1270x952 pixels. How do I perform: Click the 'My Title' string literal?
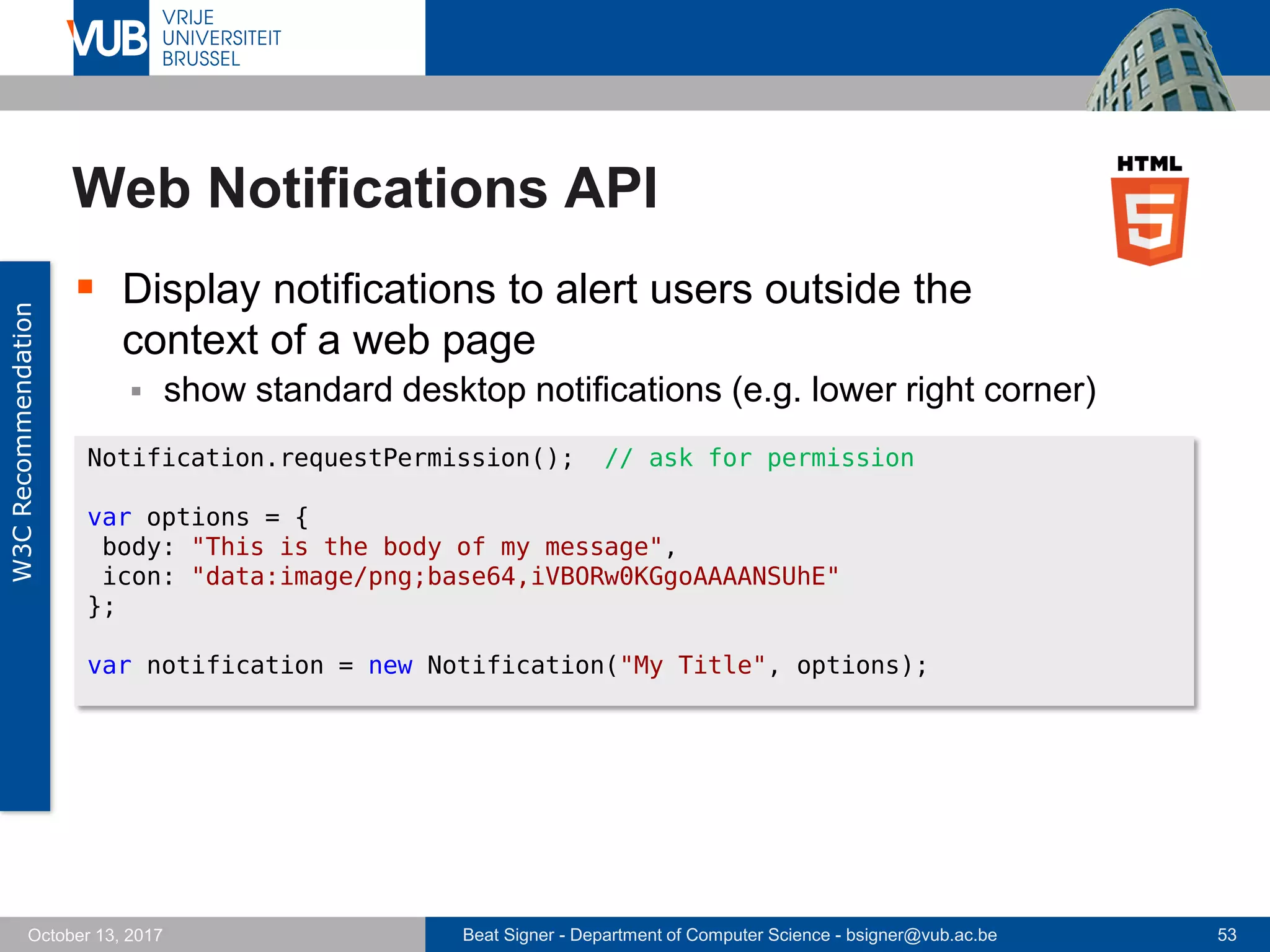pyautogui.click(x=693, y=666)
